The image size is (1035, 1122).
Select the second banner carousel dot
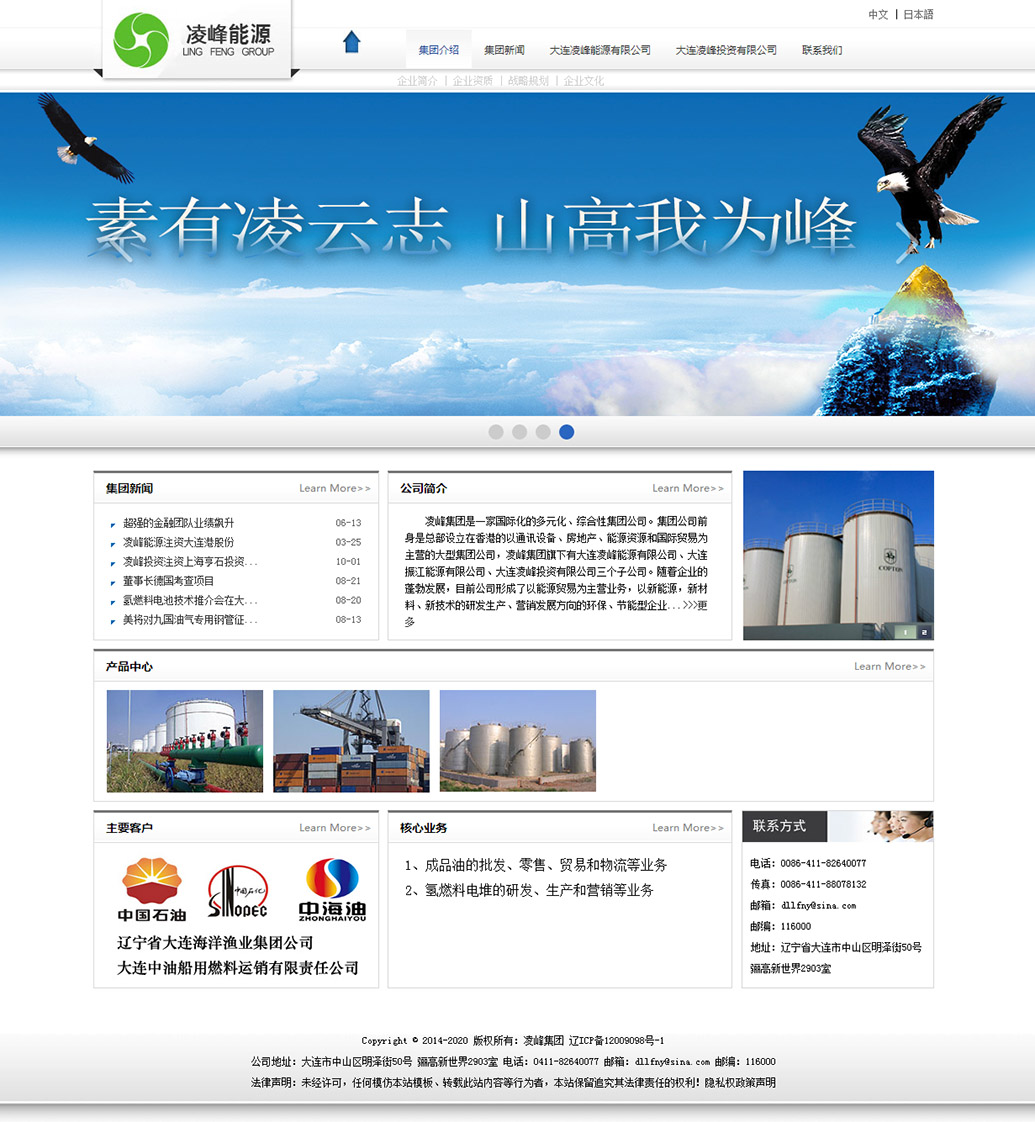coord(519,432)
